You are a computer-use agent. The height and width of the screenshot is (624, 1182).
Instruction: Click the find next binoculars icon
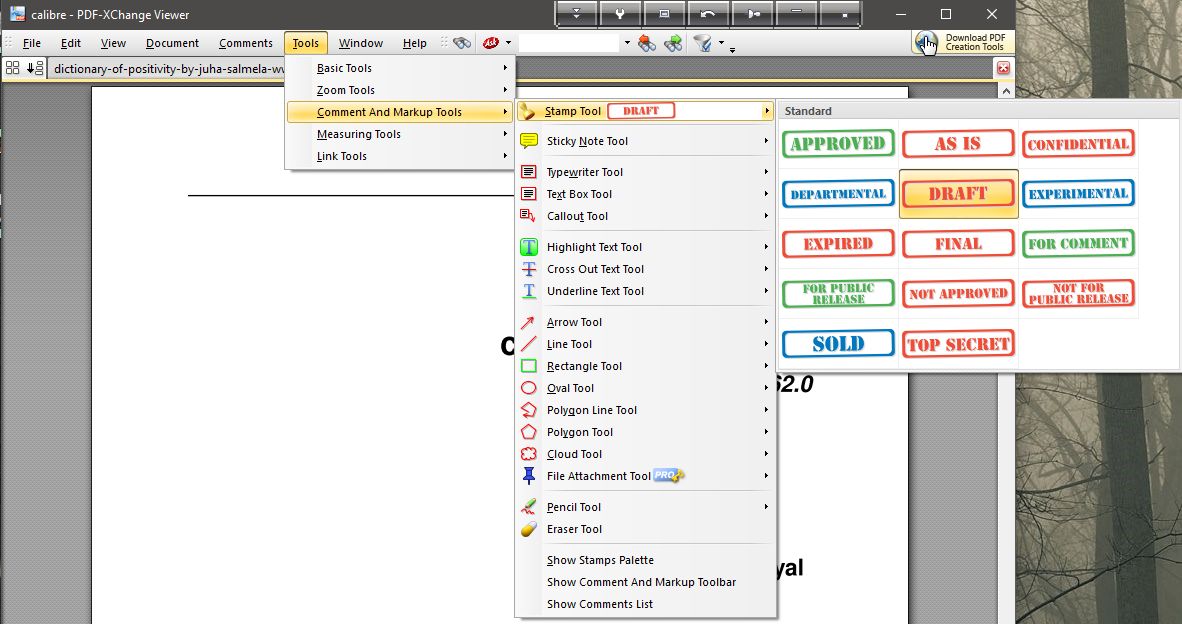[673, 44]
